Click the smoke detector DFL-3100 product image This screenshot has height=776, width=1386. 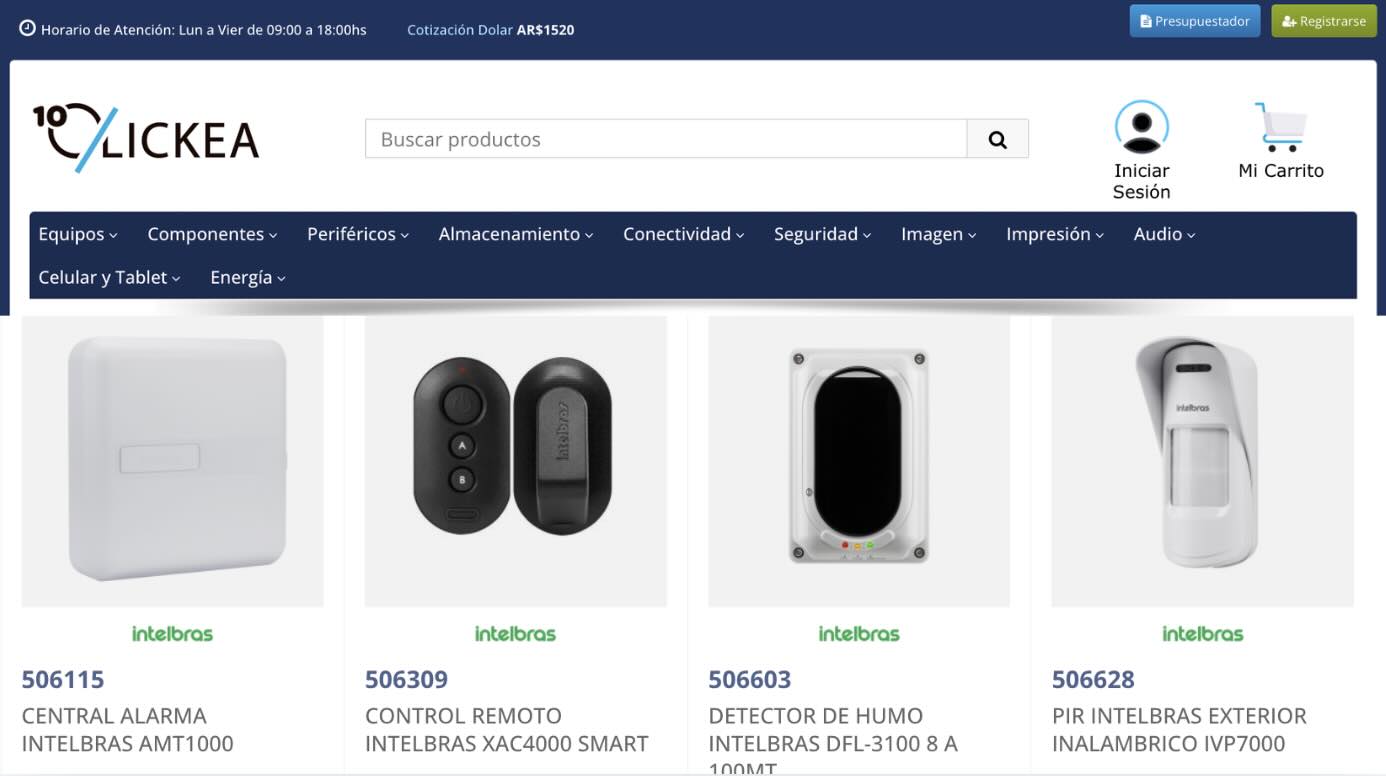coord(859,462)
